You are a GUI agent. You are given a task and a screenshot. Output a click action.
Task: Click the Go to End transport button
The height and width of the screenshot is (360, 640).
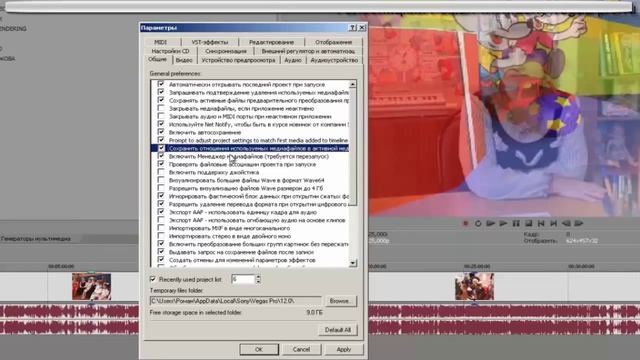click(x=554, y=223)
